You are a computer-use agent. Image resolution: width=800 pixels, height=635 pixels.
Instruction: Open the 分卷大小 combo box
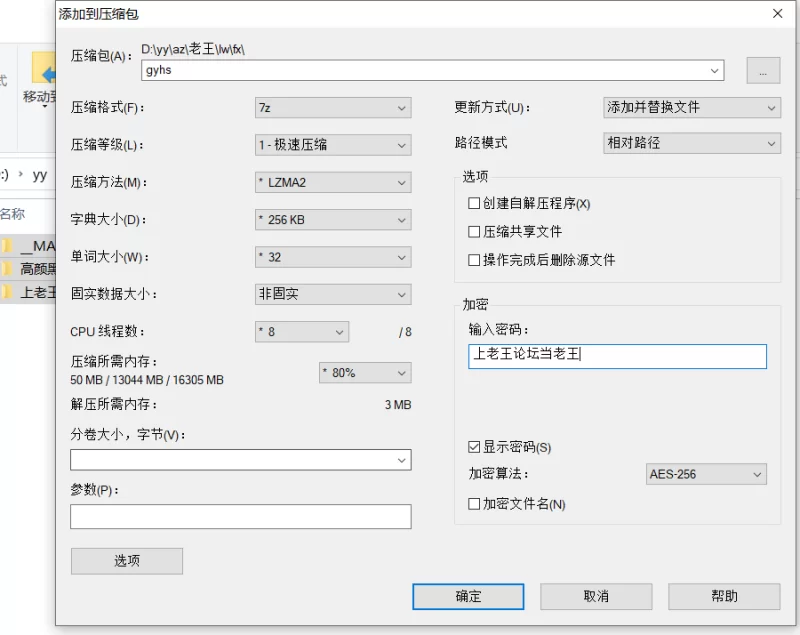(241, 460)
